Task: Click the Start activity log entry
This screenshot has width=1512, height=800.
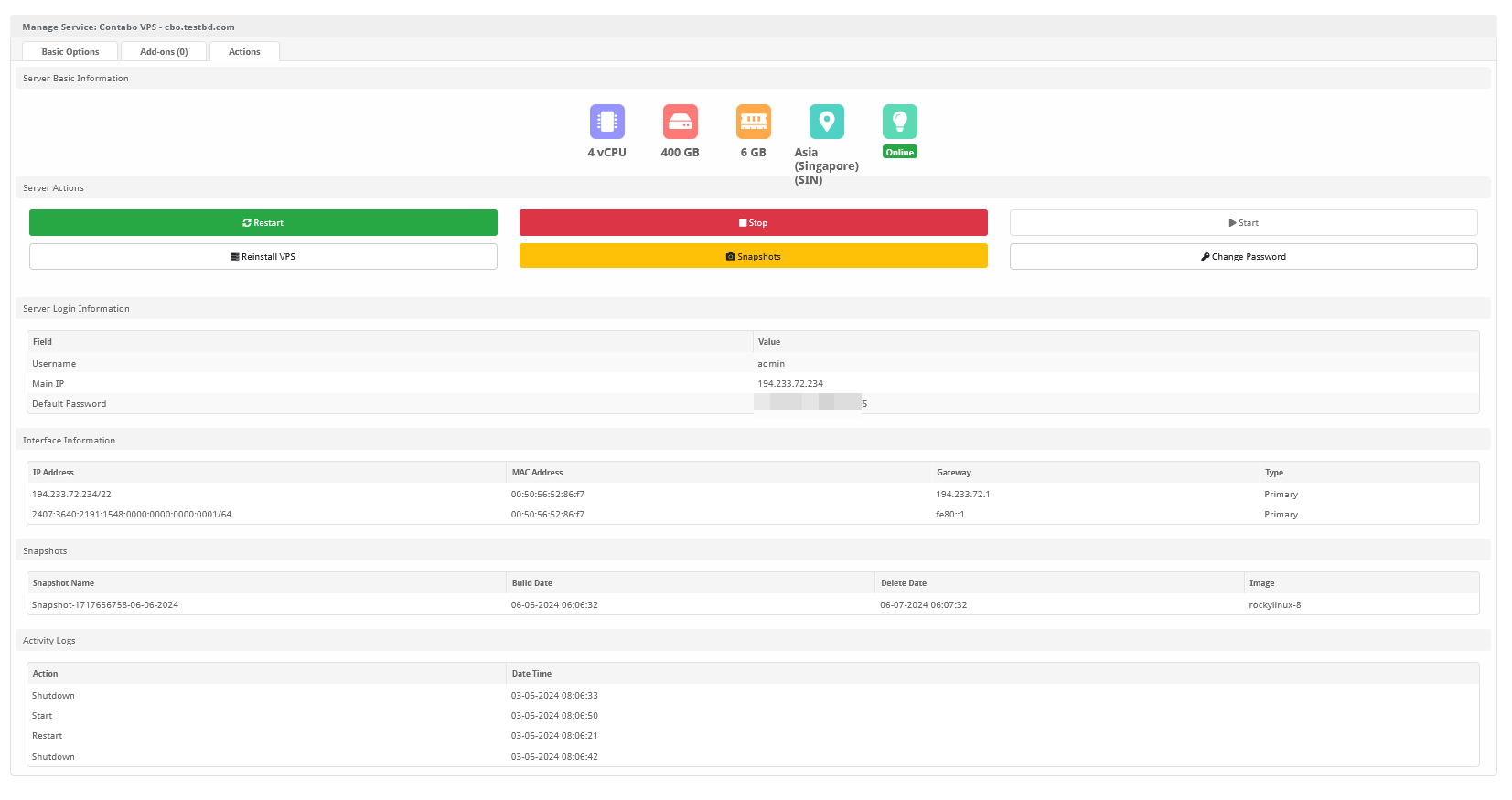Action: 42,716
